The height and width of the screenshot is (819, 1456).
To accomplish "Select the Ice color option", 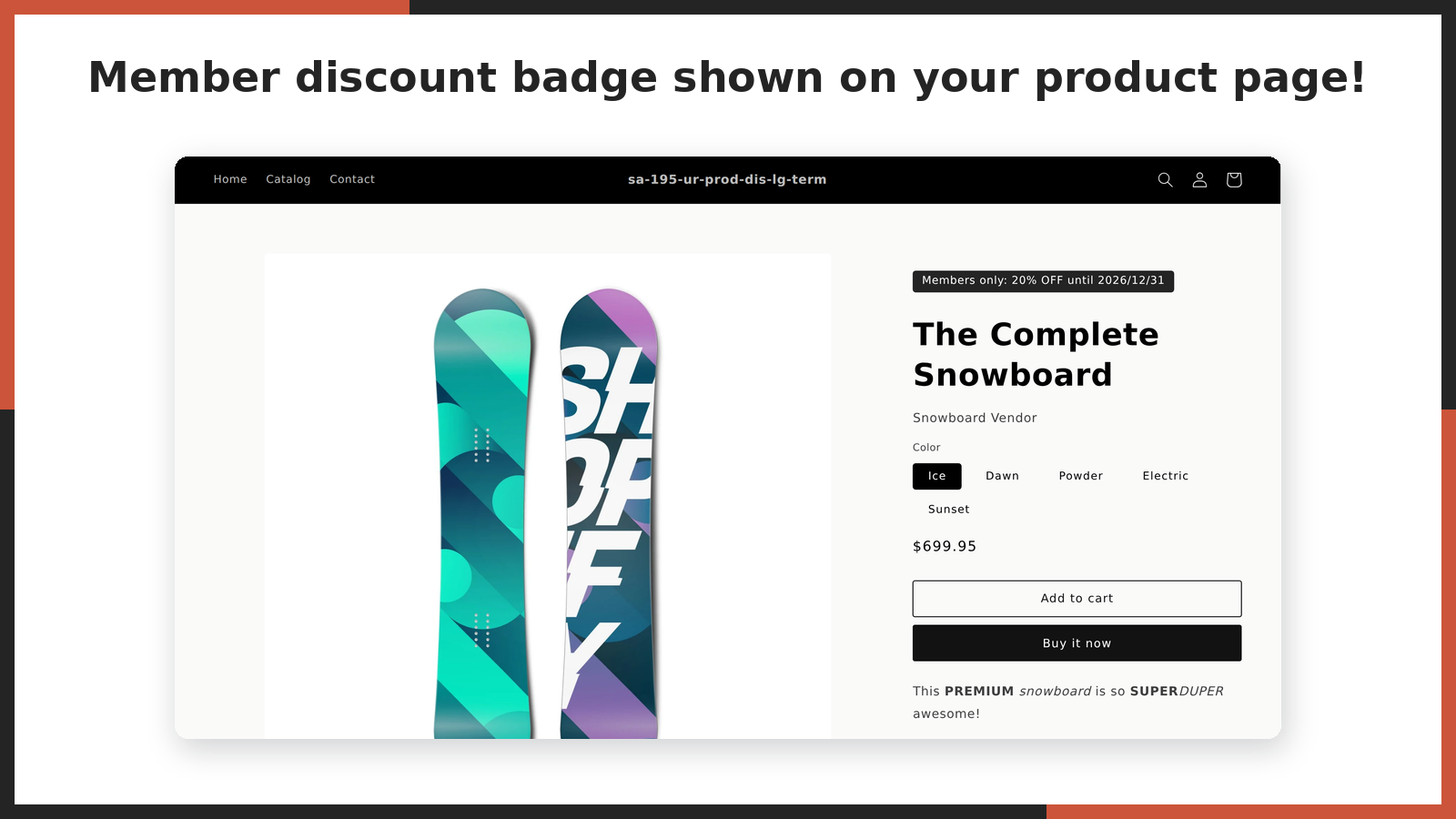I will (x=937, y=476).
